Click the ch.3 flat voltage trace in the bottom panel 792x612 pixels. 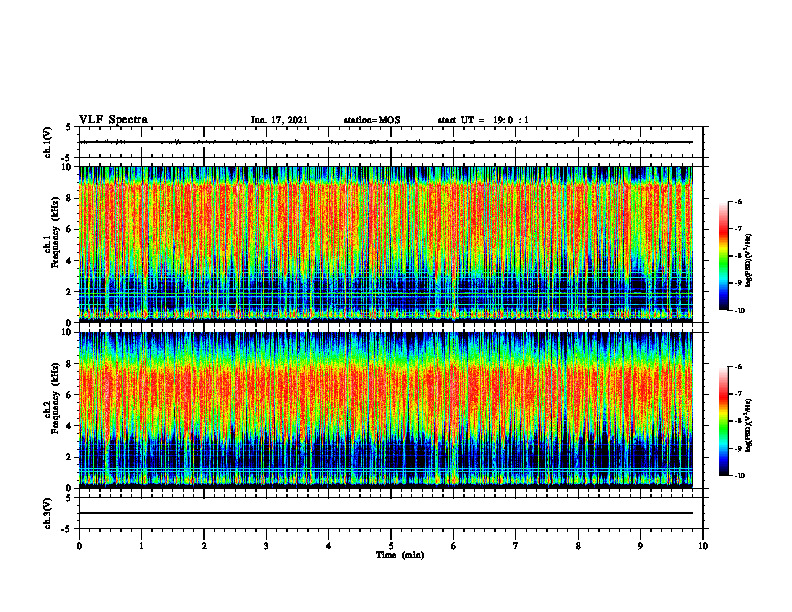pyautogui.click(x=385, y=513)
